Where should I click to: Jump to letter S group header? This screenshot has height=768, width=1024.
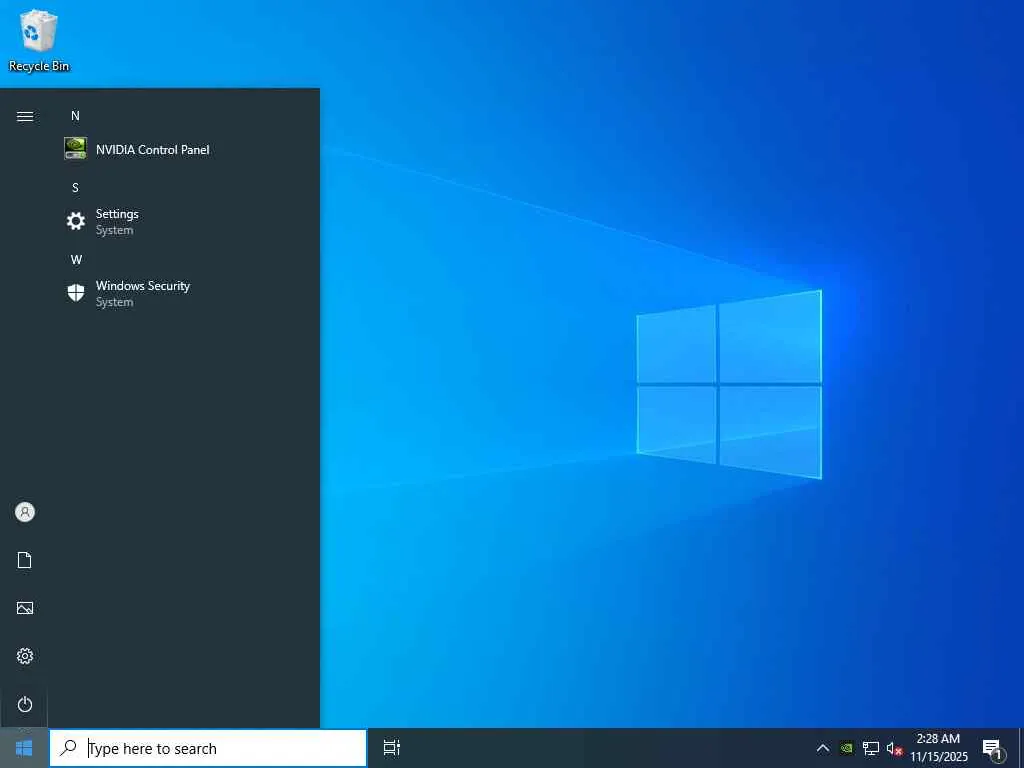coord(75,187)
